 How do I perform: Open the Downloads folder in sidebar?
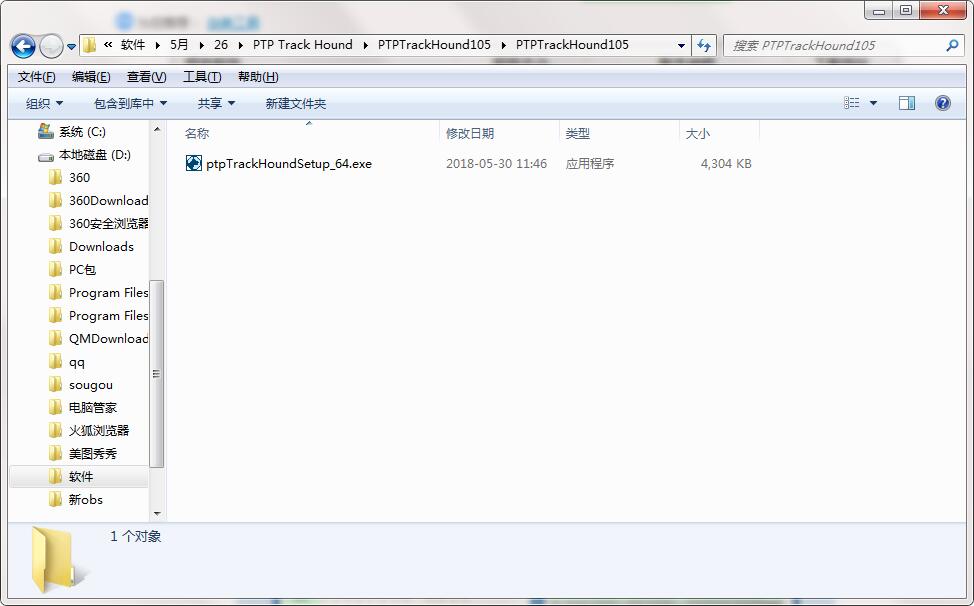point(99,246)
